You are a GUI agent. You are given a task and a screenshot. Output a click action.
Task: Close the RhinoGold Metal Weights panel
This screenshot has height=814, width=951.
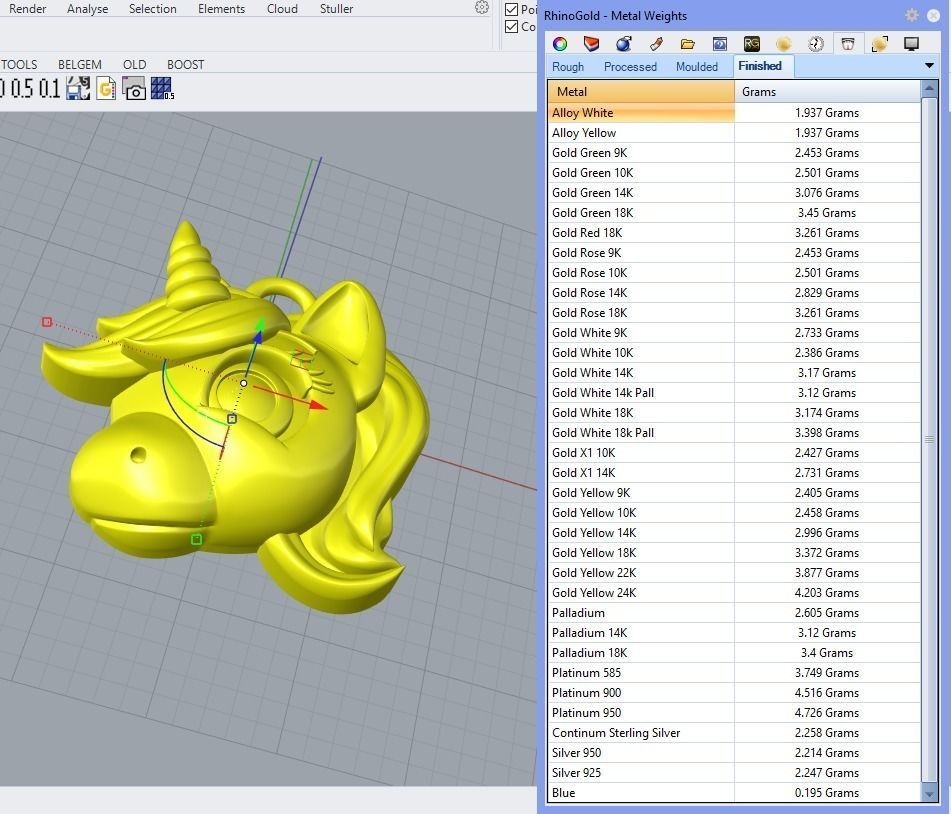[933, 15]
